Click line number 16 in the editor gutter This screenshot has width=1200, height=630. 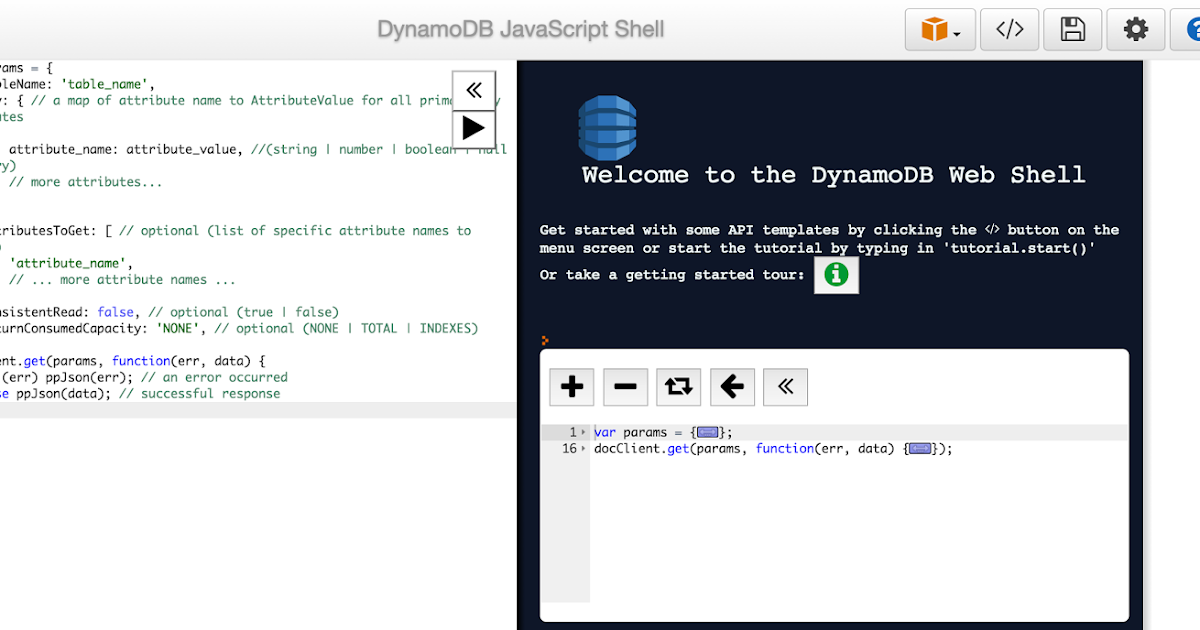coord(571,448)
